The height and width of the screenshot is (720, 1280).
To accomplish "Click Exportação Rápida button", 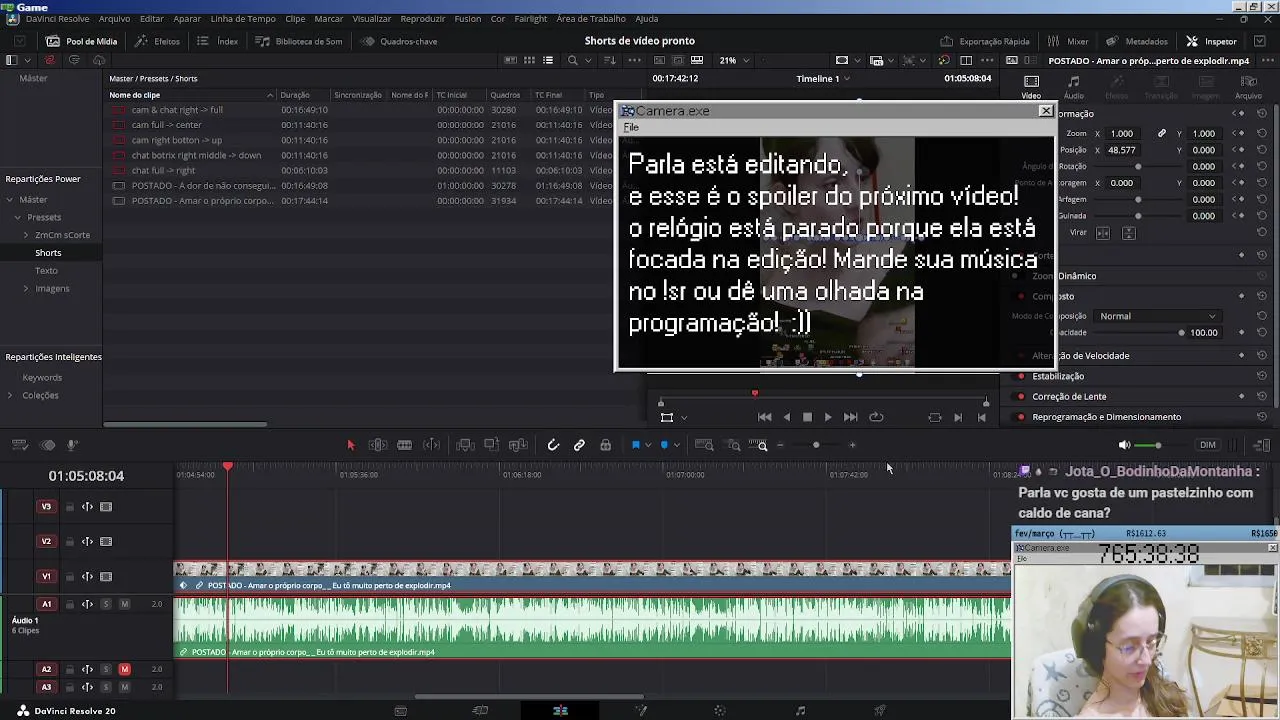I will (985, 41).
